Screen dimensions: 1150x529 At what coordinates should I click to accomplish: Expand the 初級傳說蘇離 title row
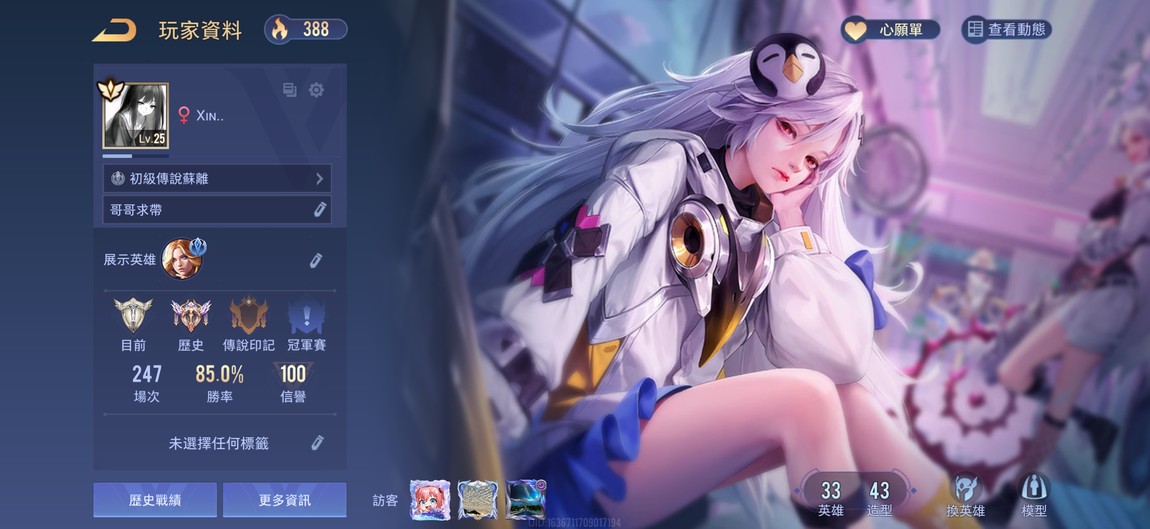click(217, 179)
